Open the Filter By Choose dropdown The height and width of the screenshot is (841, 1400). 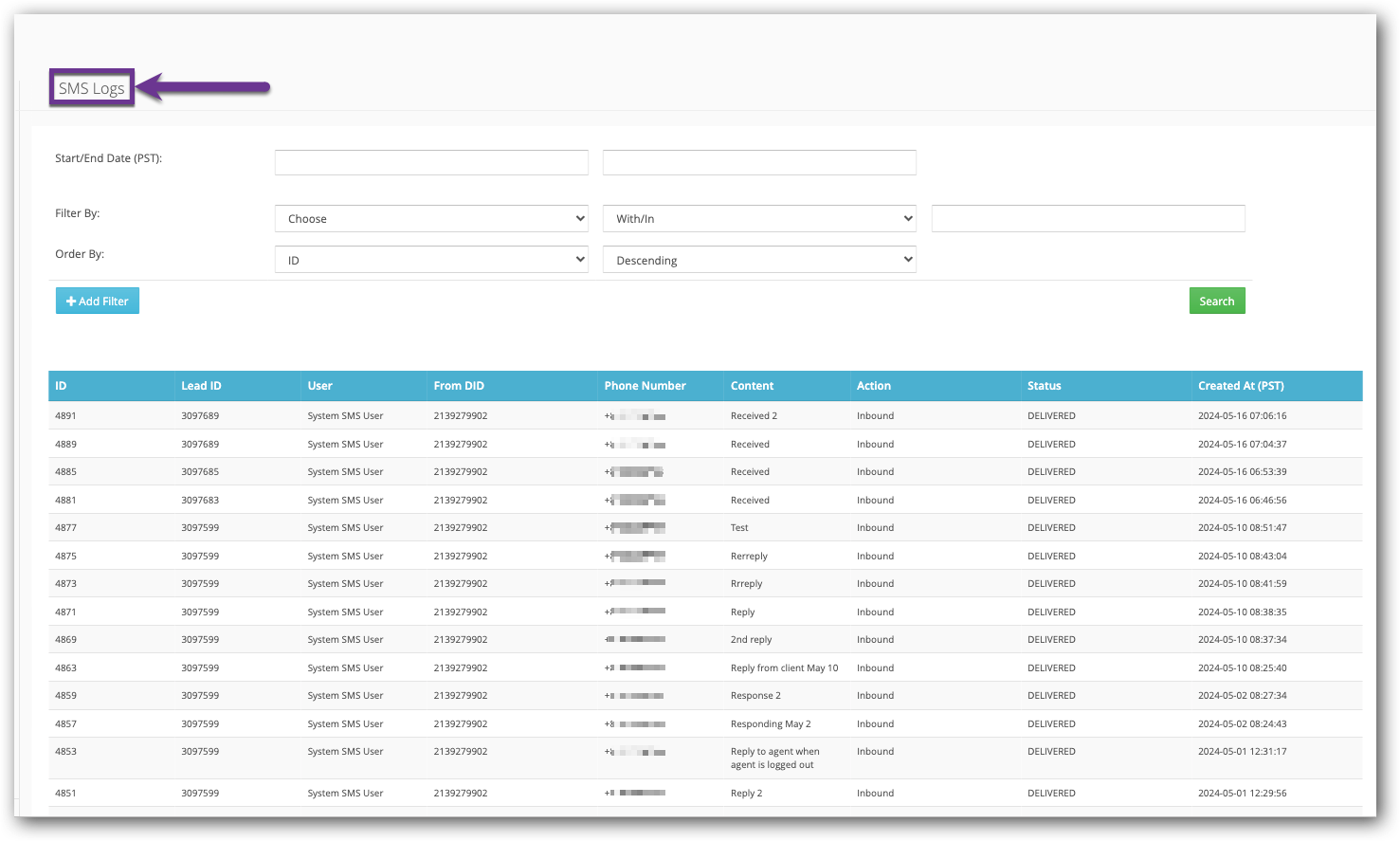[x=431, y=219]
